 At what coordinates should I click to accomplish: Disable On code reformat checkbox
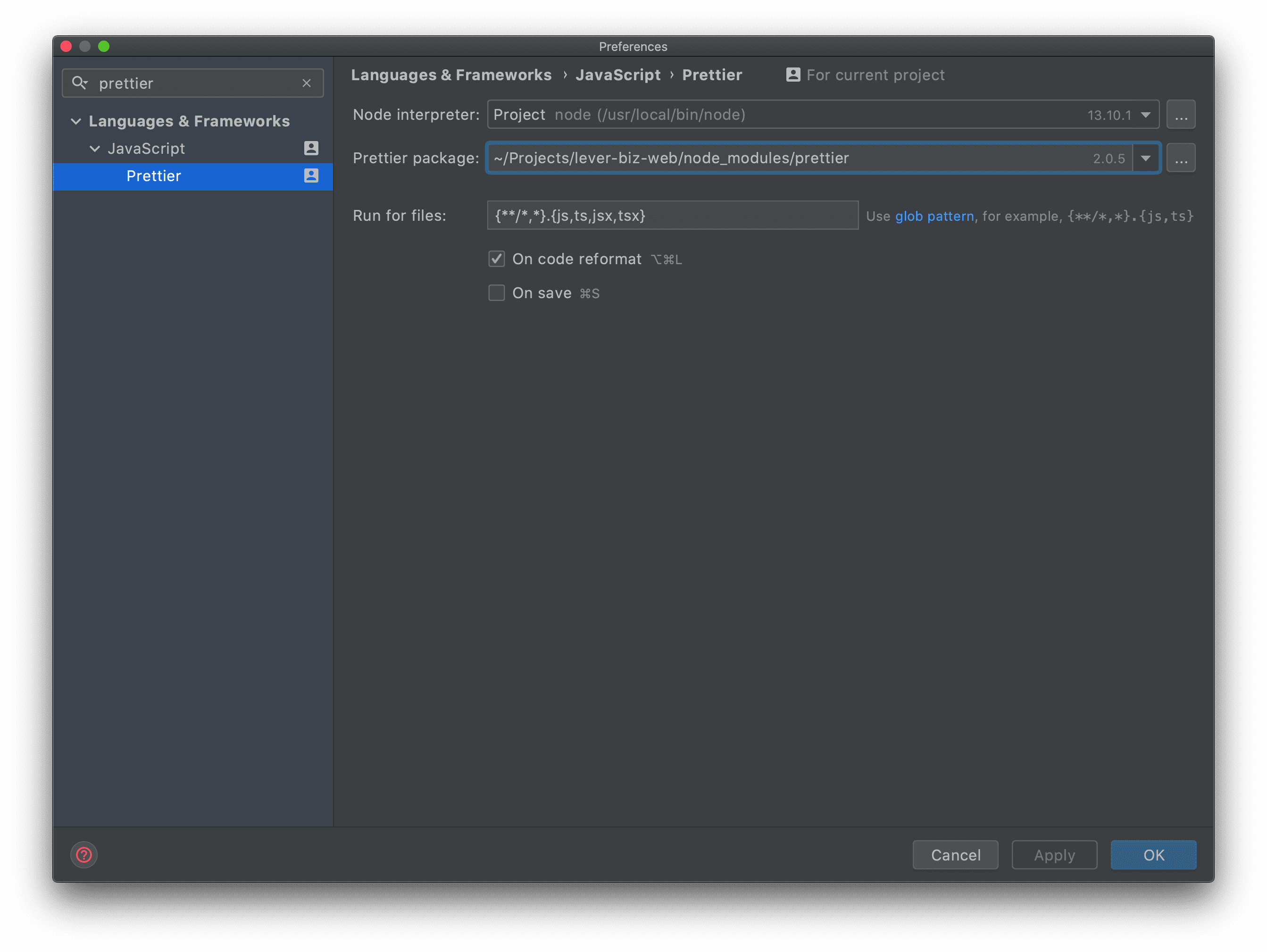[497, 259]
